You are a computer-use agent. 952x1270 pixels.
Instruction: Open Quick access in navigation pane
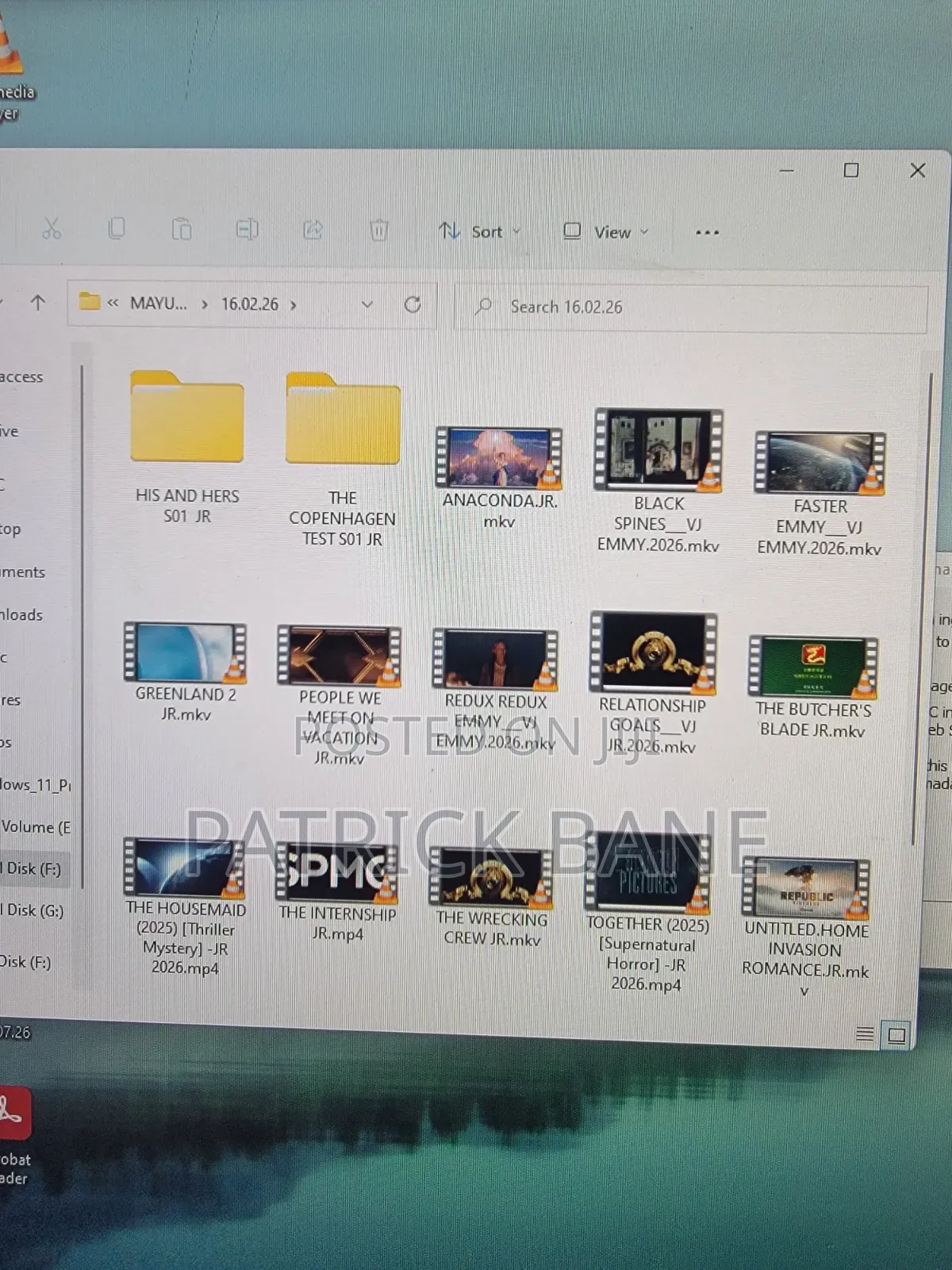(x=22, y=377)
